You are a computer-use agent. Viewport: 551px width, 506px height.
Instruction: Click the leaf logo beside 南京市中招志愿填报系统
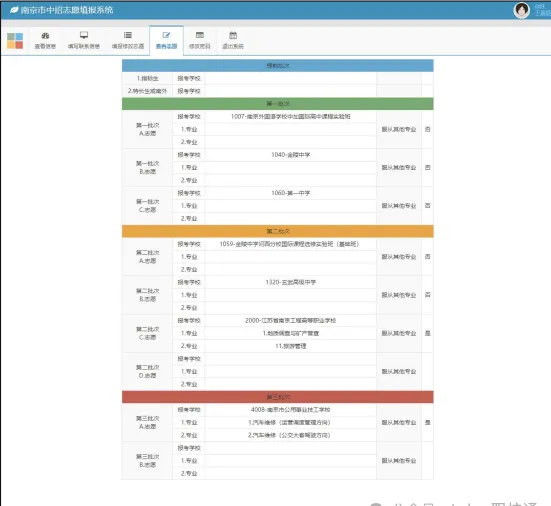point(14,10)
